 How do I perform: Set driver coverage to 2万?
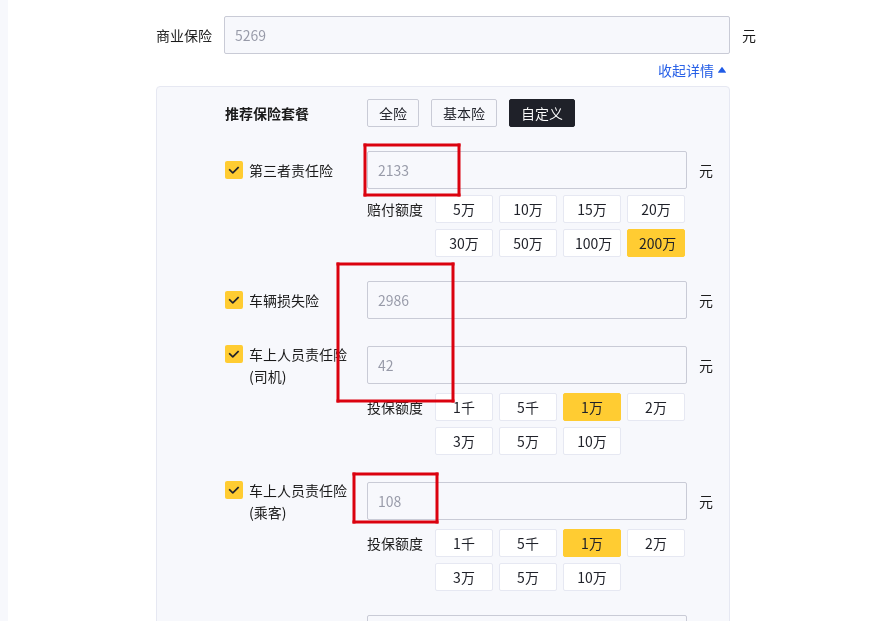point(656,408)
